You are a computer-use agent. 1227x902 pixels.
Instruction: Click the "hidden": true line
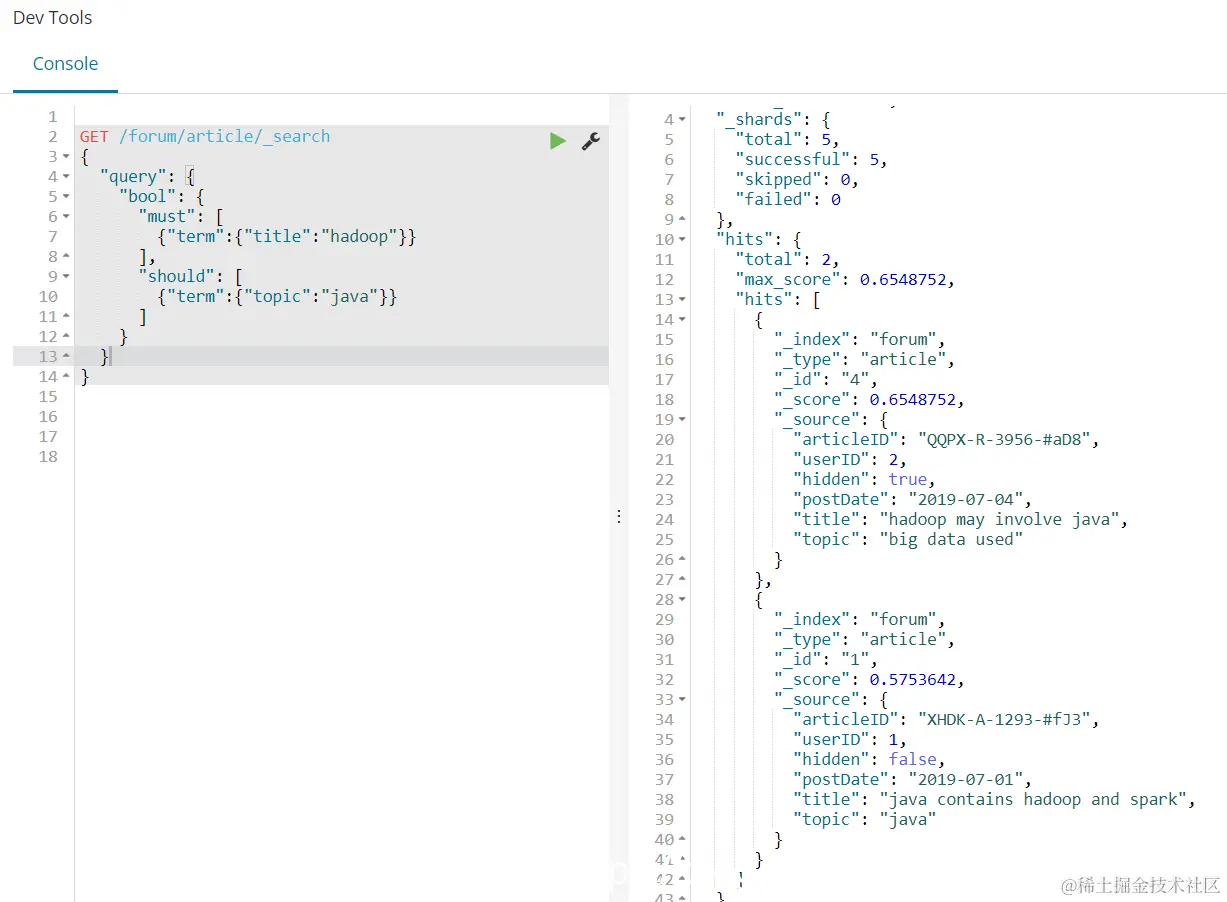click(x=865, y=480)
